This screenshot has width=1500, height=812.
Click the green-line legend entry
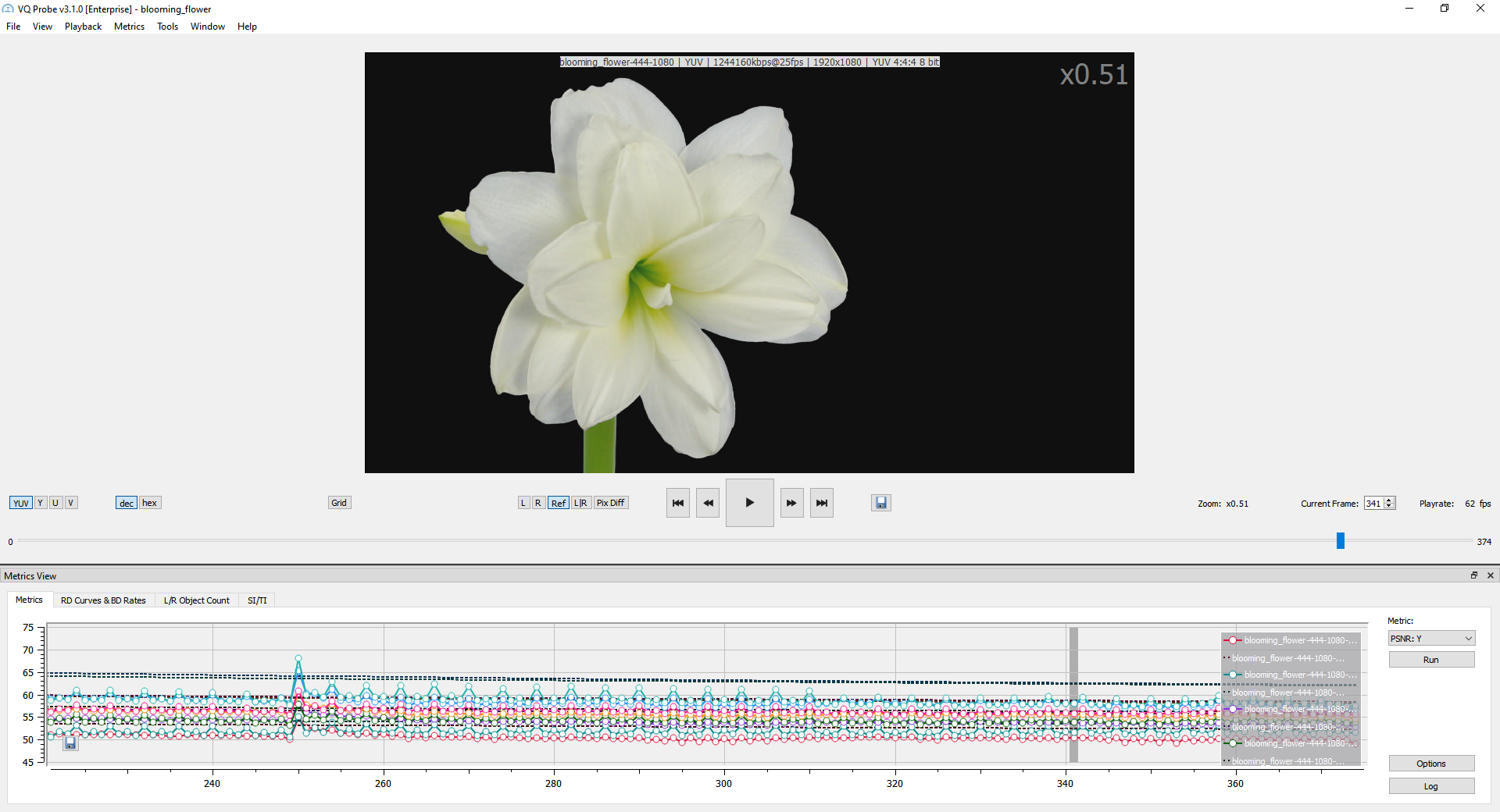pyautogui.click(x=1291, y=743)
